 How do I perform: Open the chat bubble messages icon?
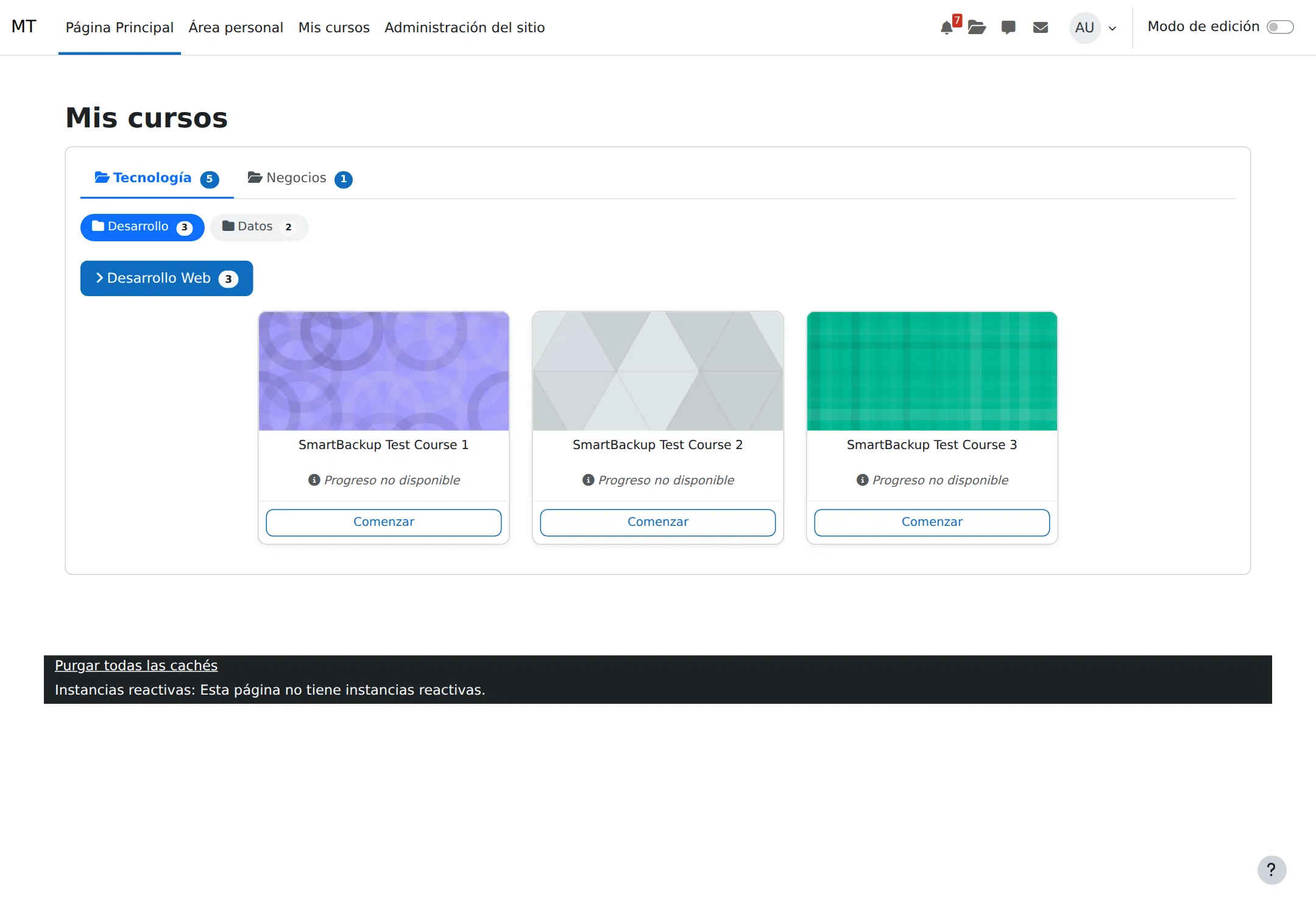(1008, 27)
